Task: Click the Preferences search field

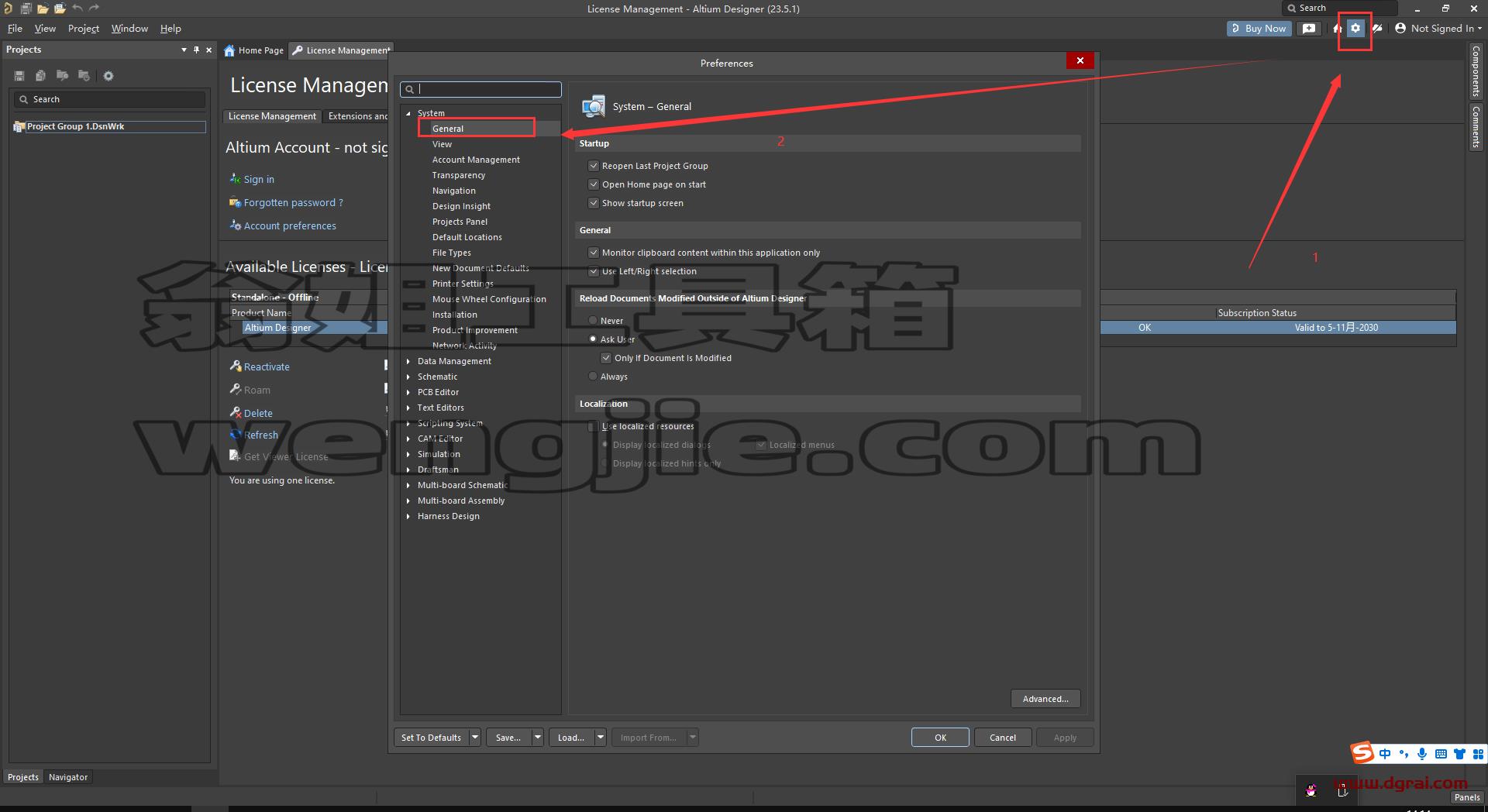Action: 480,89
